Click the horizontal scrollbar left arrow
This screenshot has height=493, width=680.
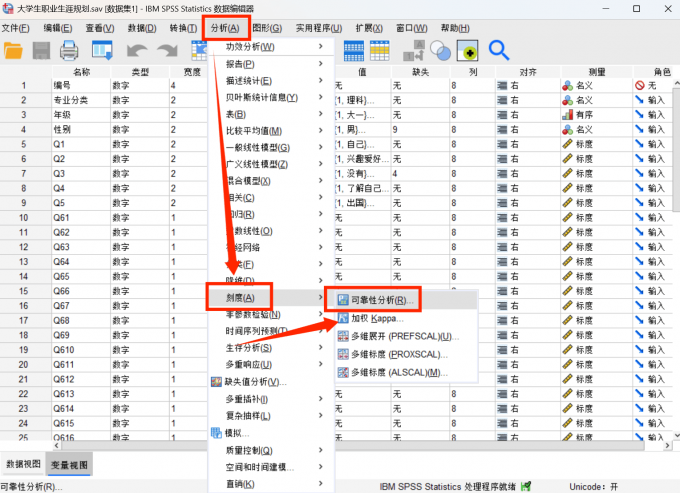(x=57, y=445)
